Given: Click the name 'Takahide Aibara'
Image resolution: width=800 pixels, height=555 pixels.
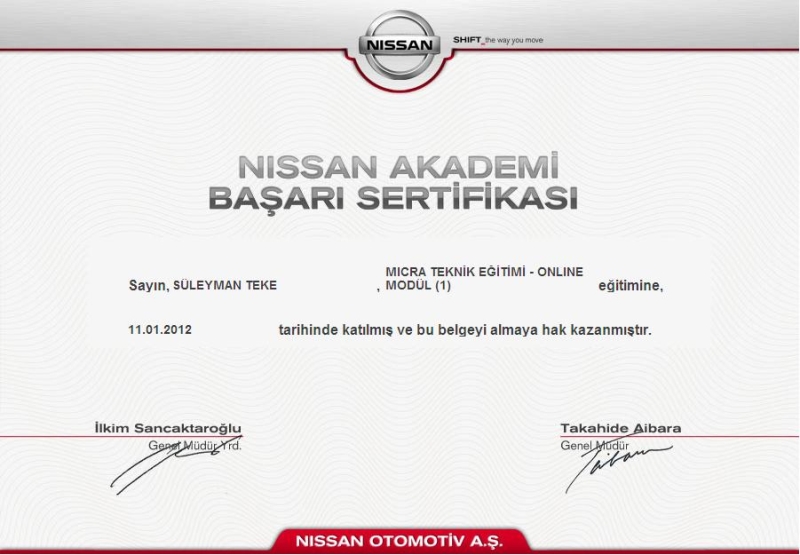Looking at the screenshot, I should 620,428.
